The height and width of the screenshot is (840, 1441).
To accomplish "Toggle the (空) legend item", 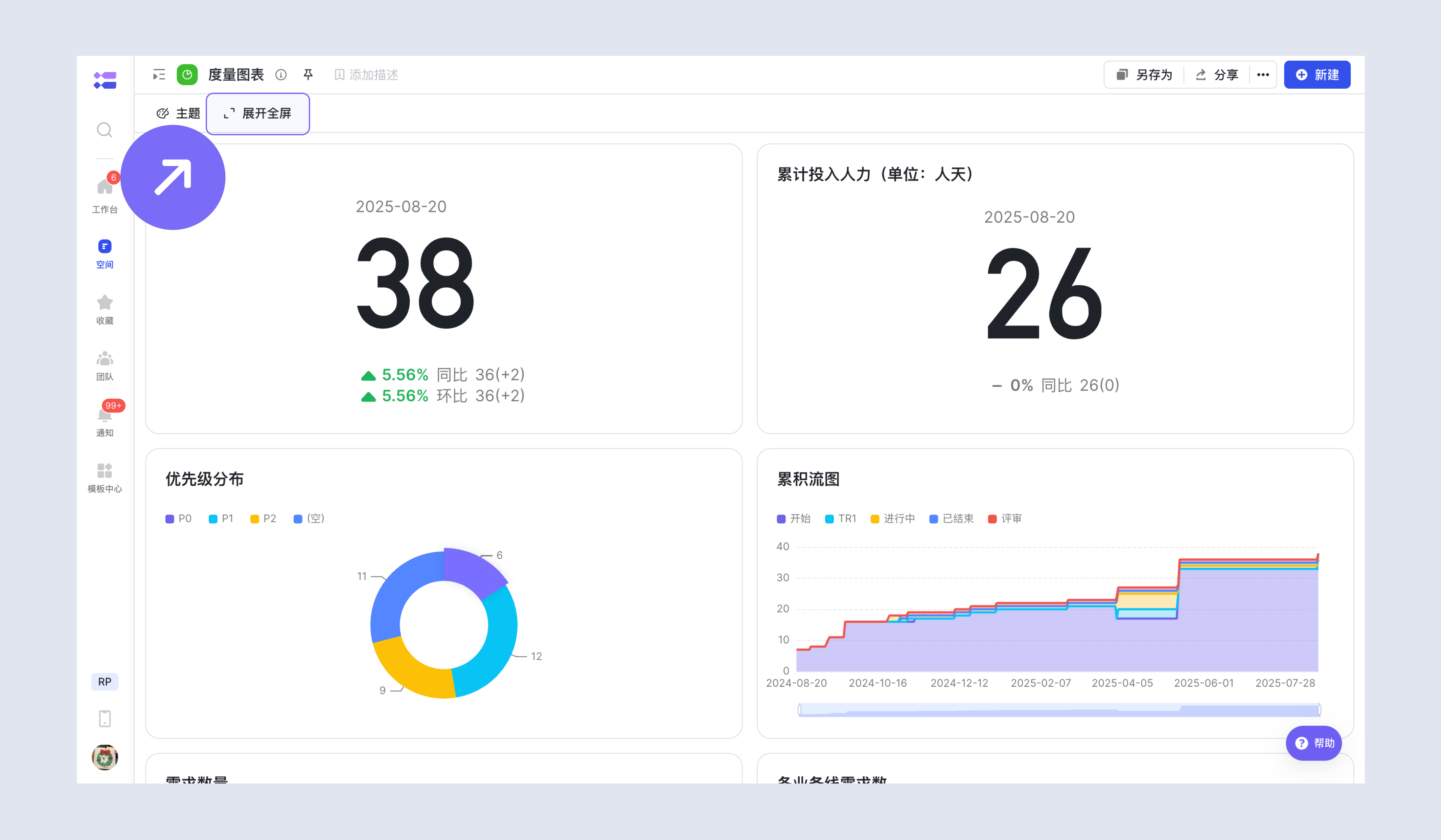I will coord(309,519).
